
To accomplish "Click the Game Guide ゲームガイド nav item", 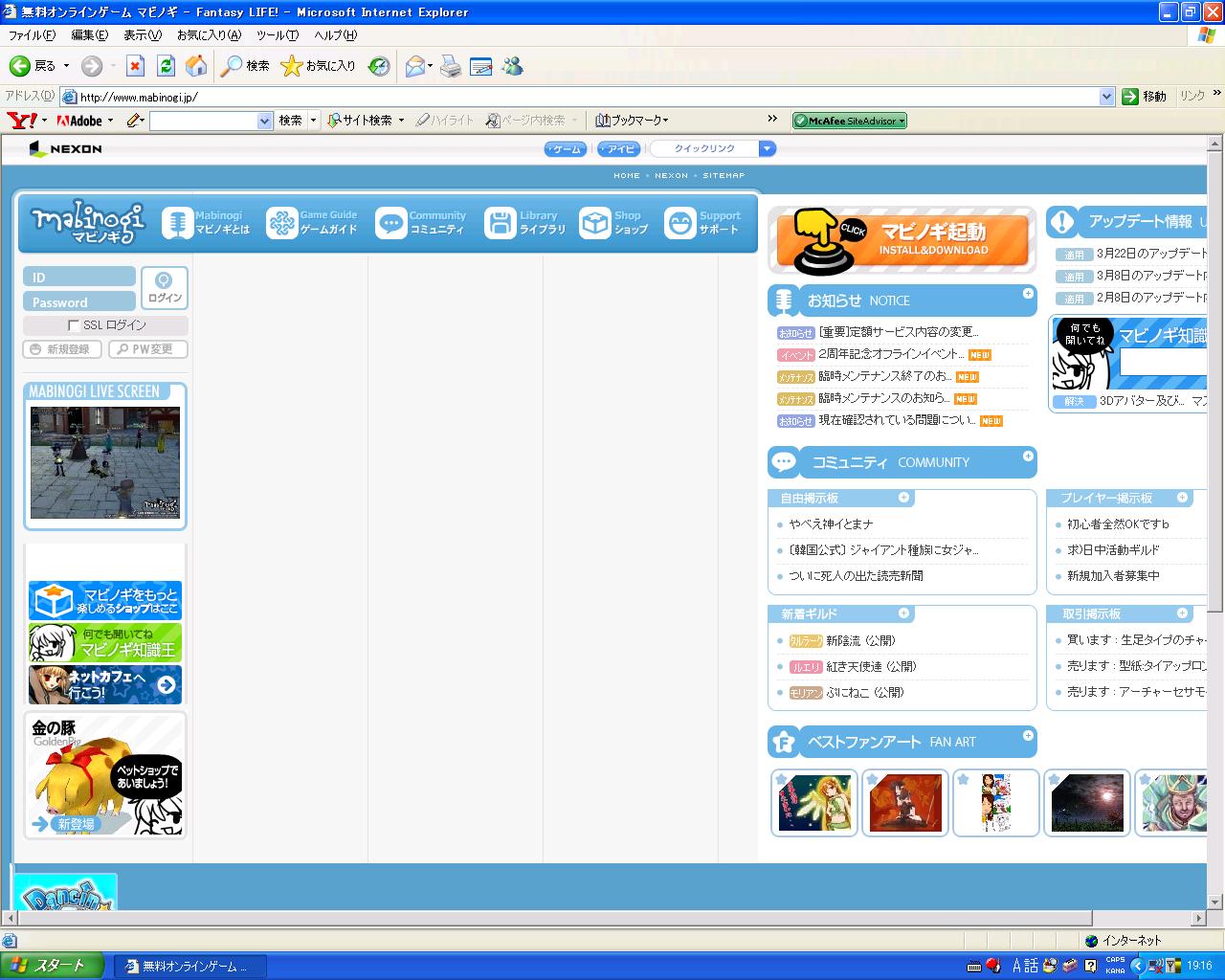I will pos(312,223).
